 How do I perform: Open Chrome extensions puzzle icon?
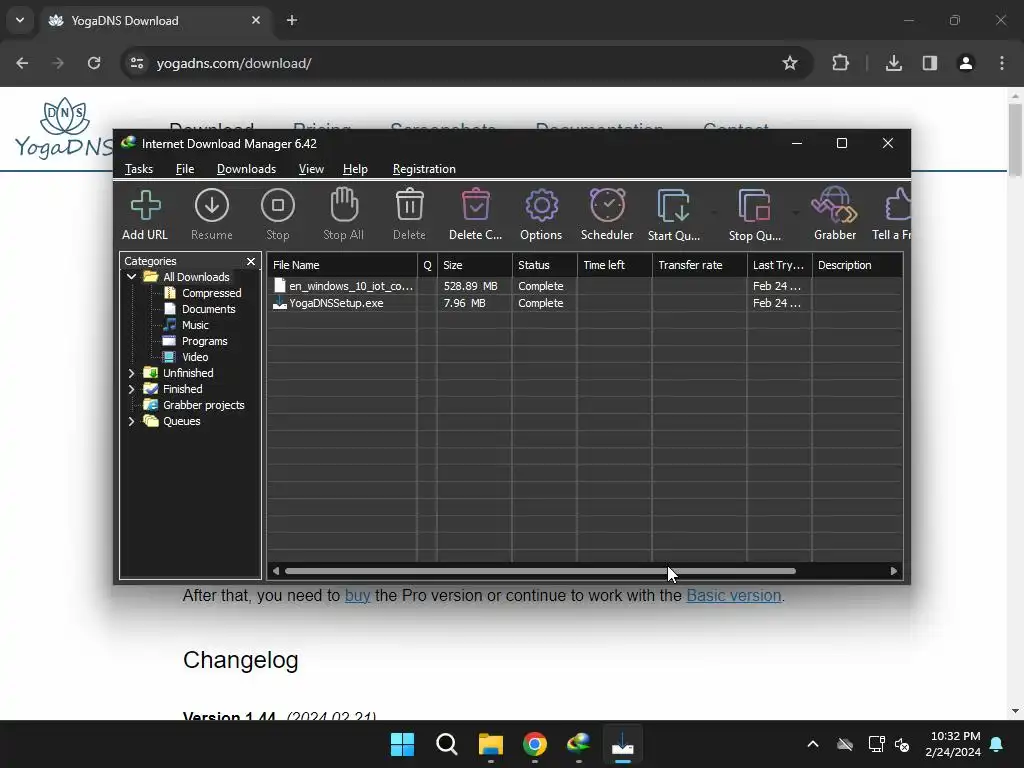pos(840,63)
